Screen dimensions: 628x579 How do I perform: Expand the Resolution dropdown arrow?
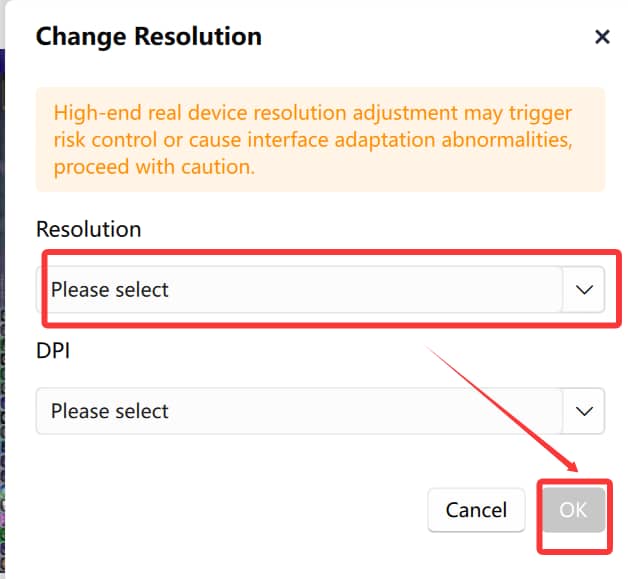click(584, 290)
